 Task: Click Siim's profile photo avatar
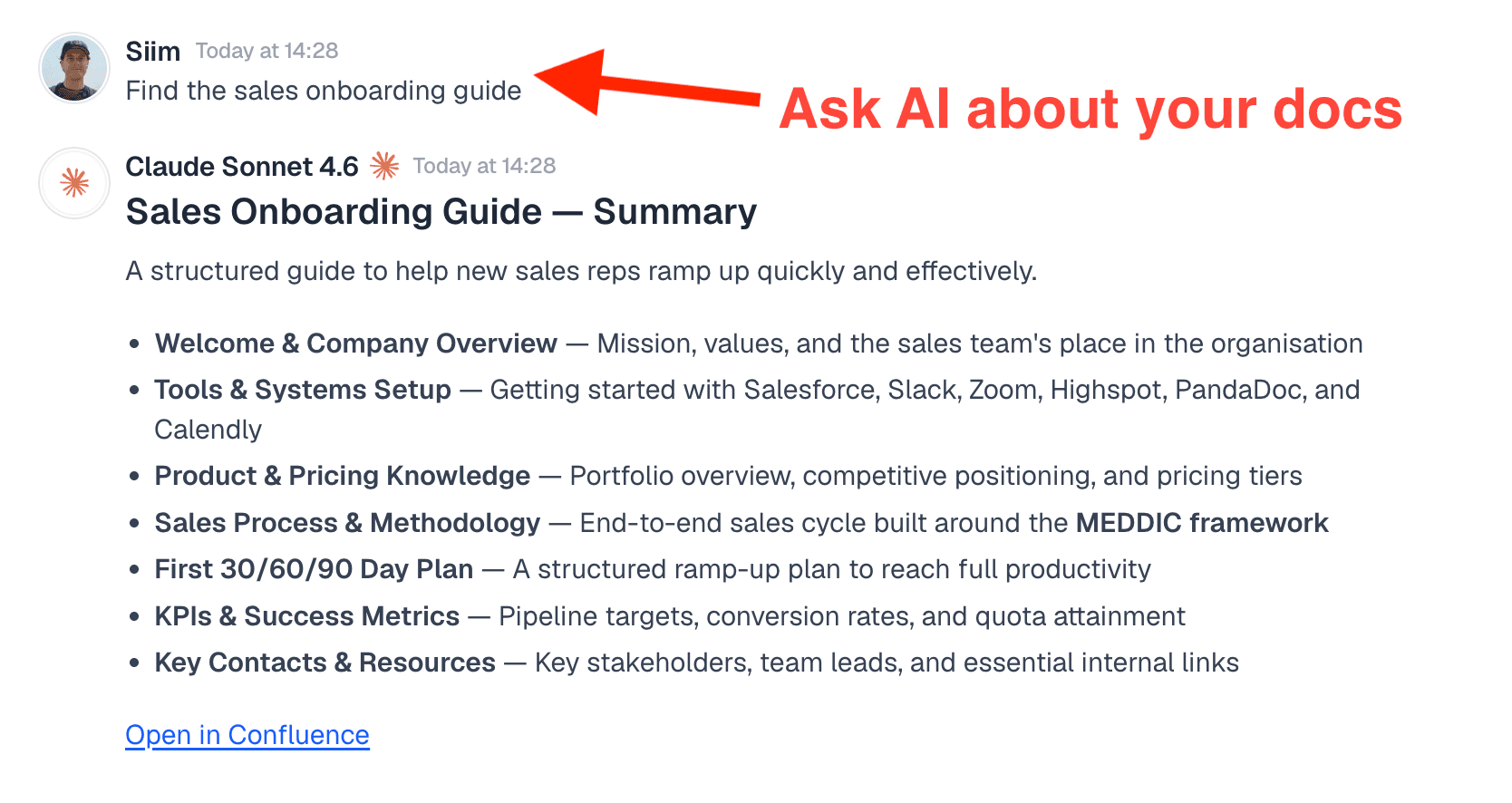[74, 68]
